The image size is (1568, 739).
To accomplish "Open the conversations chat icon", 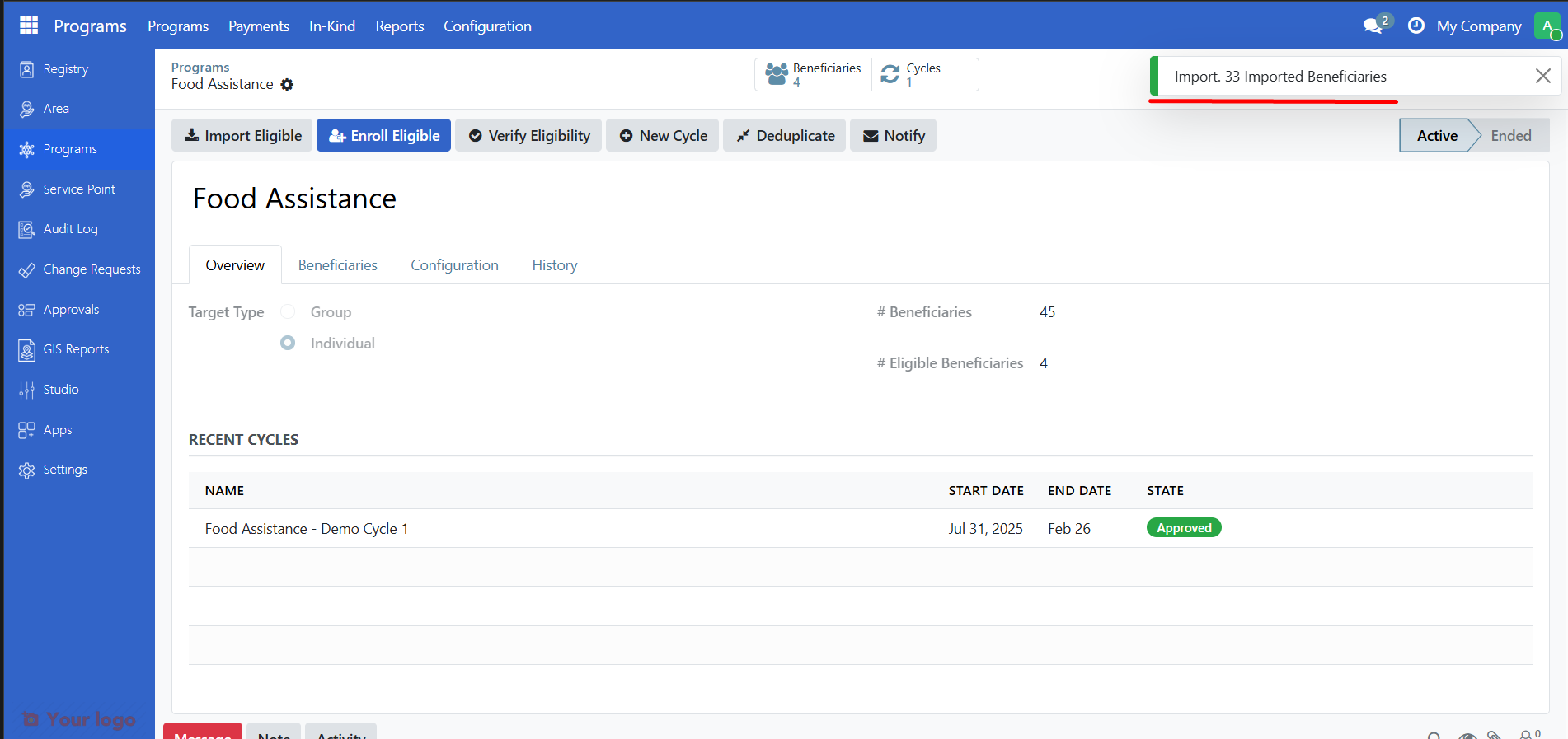I will click(1373, 26).
